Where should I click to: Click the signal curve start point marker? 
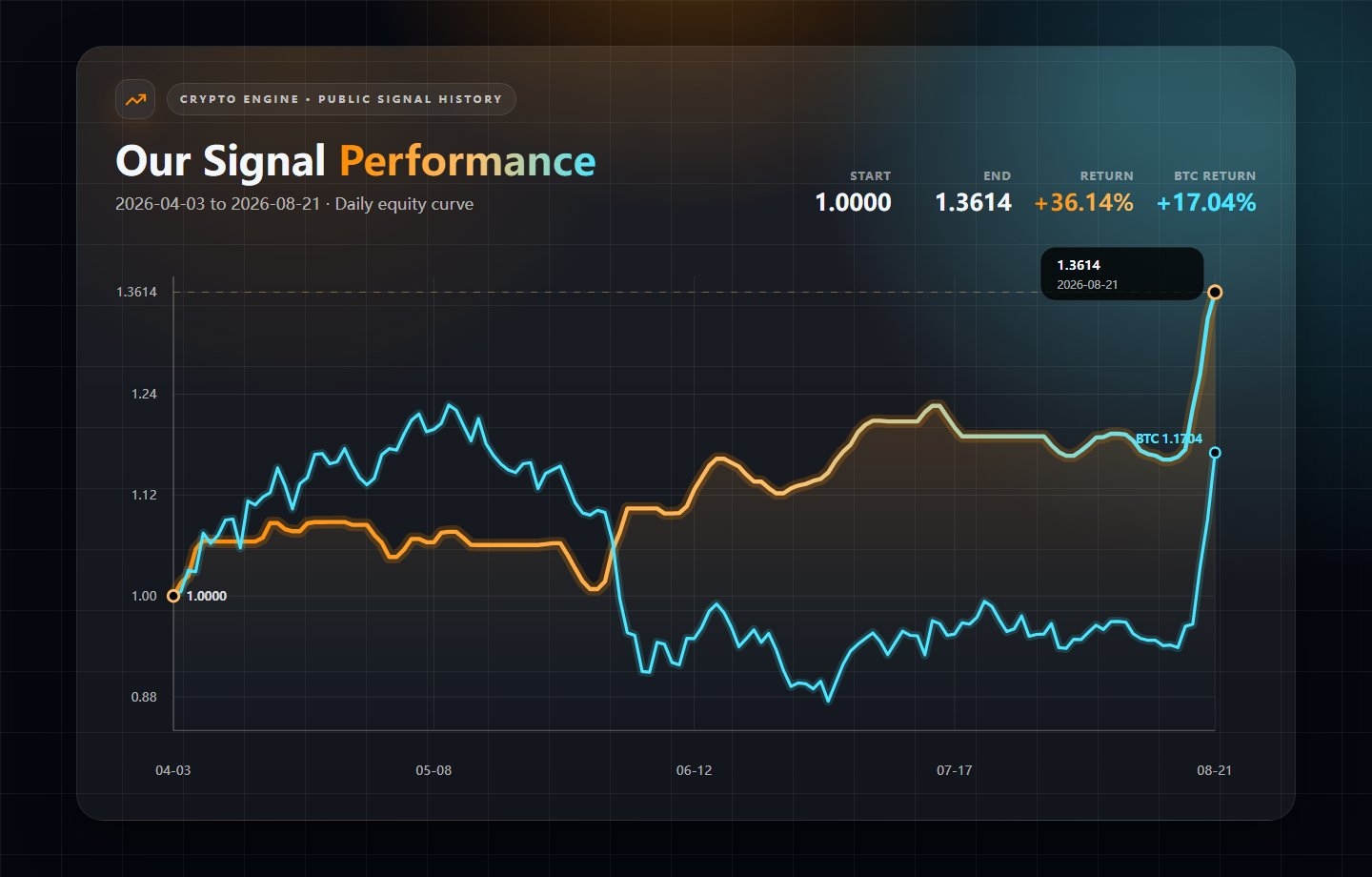click(x=173, y=596)
